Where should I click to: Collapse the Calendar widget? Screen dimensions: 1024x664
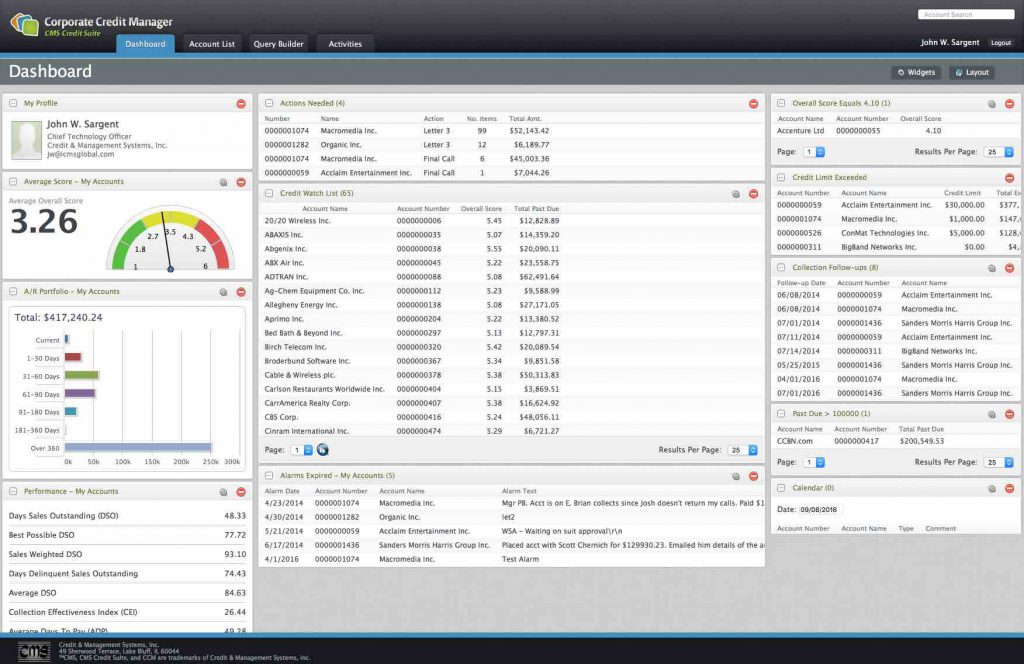pos(781,488)
